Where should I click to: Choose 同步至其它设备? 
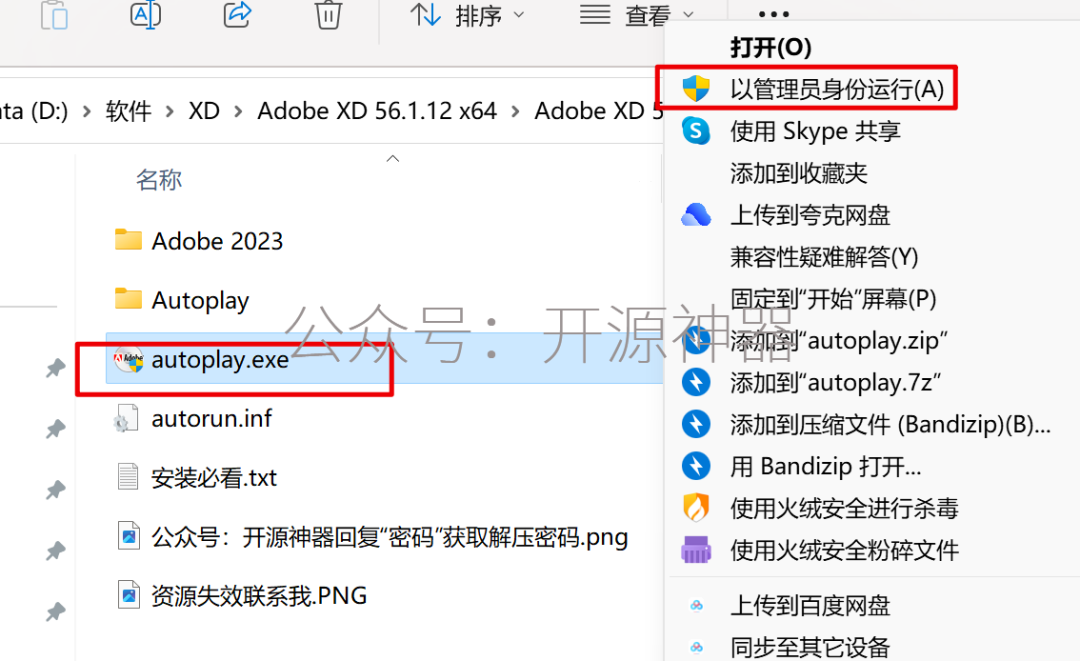(810, 647)
